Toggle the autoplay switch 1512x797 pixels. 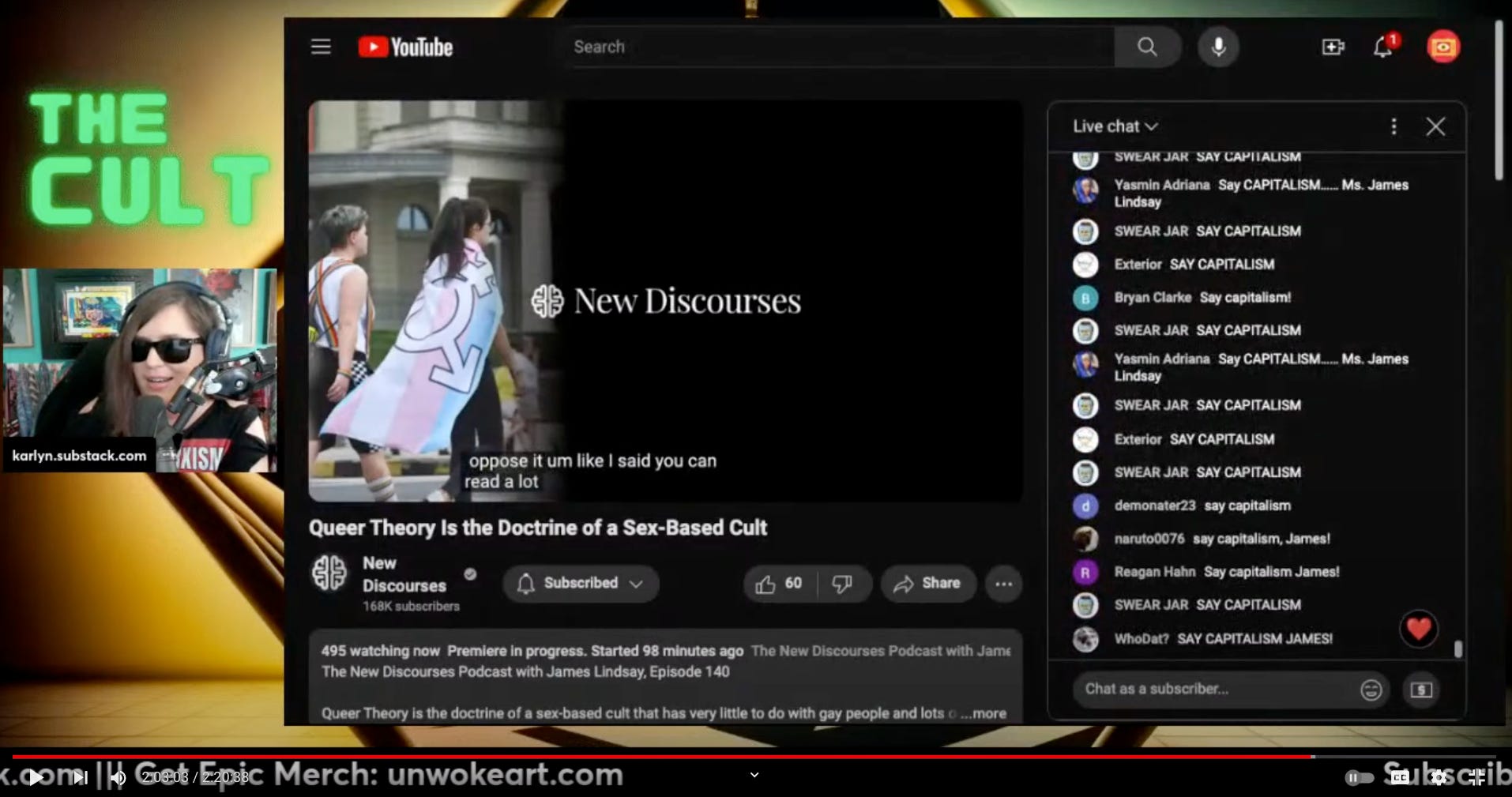coord(1359,777)
